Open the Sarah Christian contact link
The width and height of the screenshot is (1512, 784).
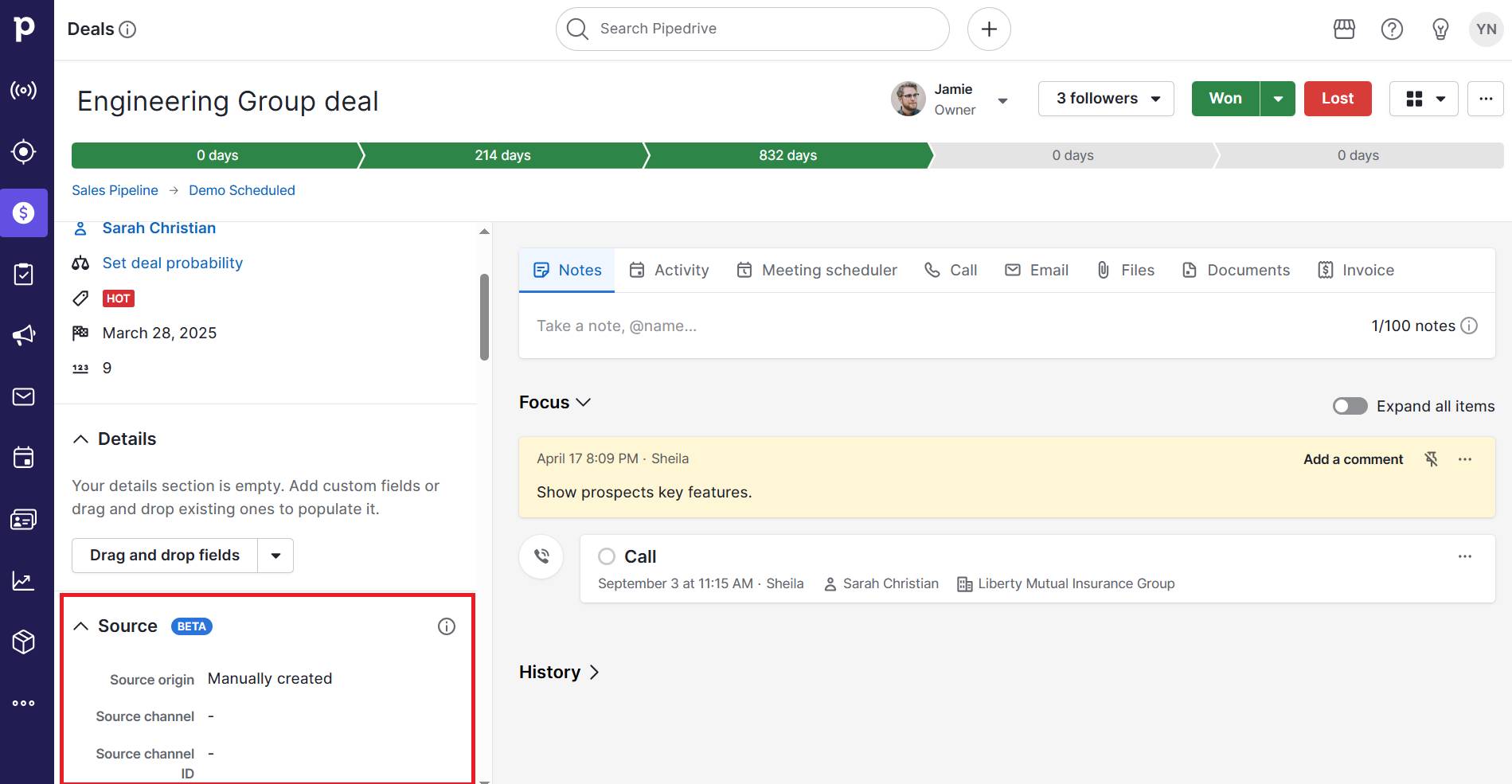[159, 228]
